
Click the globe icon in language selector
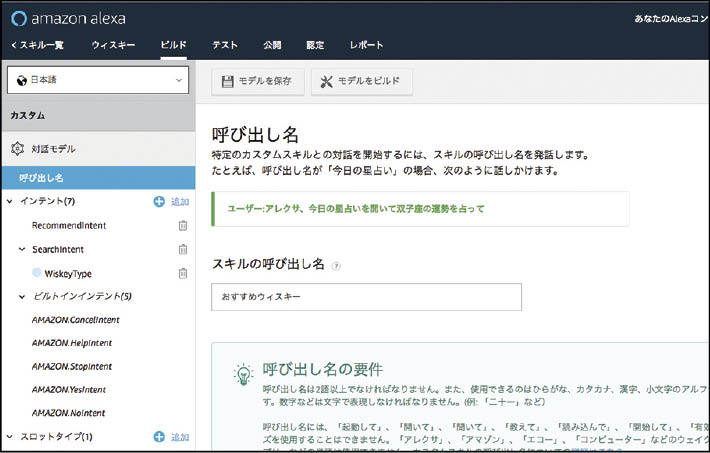[x=22, y=81]
